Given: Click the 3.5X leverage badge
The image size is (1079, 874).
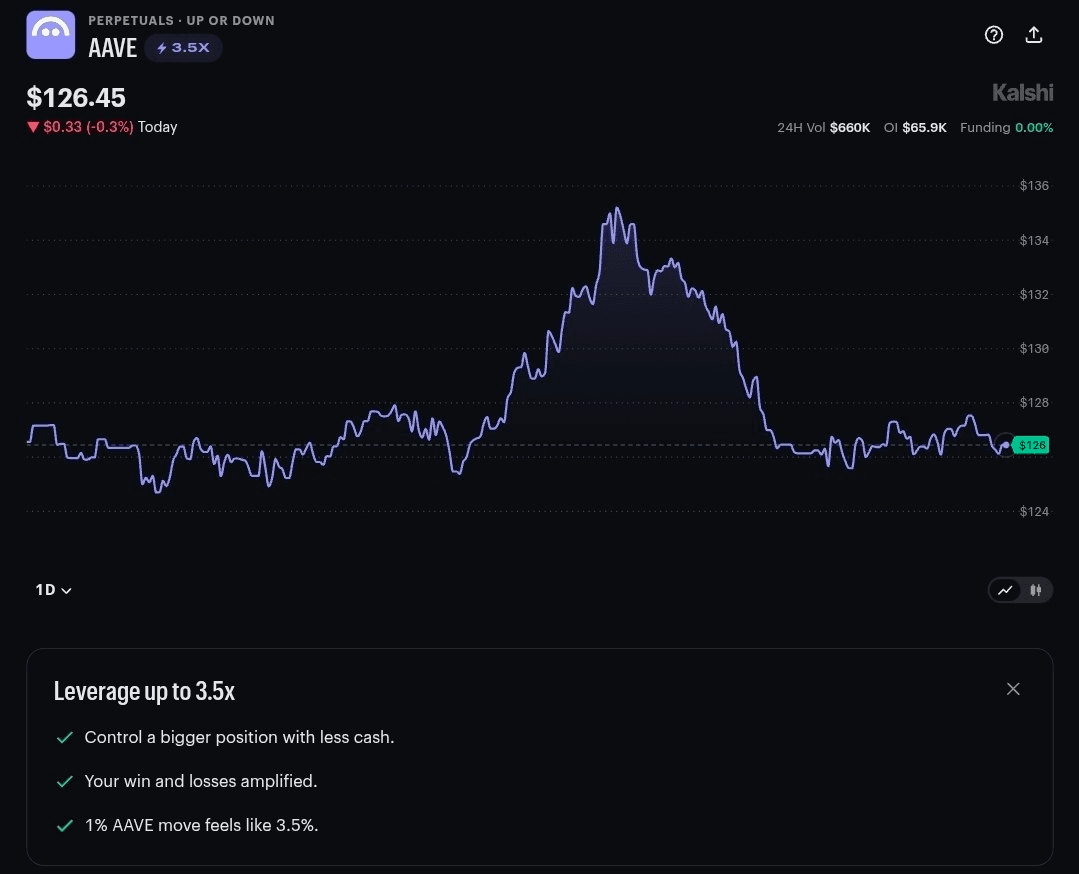Looking at the screenshot, I should click(183, 47).
